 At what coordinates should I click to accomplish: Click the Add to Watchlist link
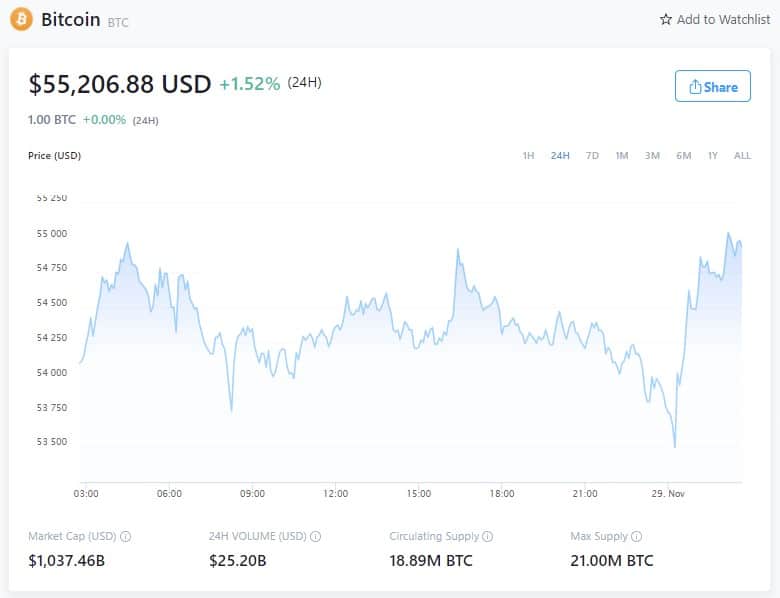(715, 19)
